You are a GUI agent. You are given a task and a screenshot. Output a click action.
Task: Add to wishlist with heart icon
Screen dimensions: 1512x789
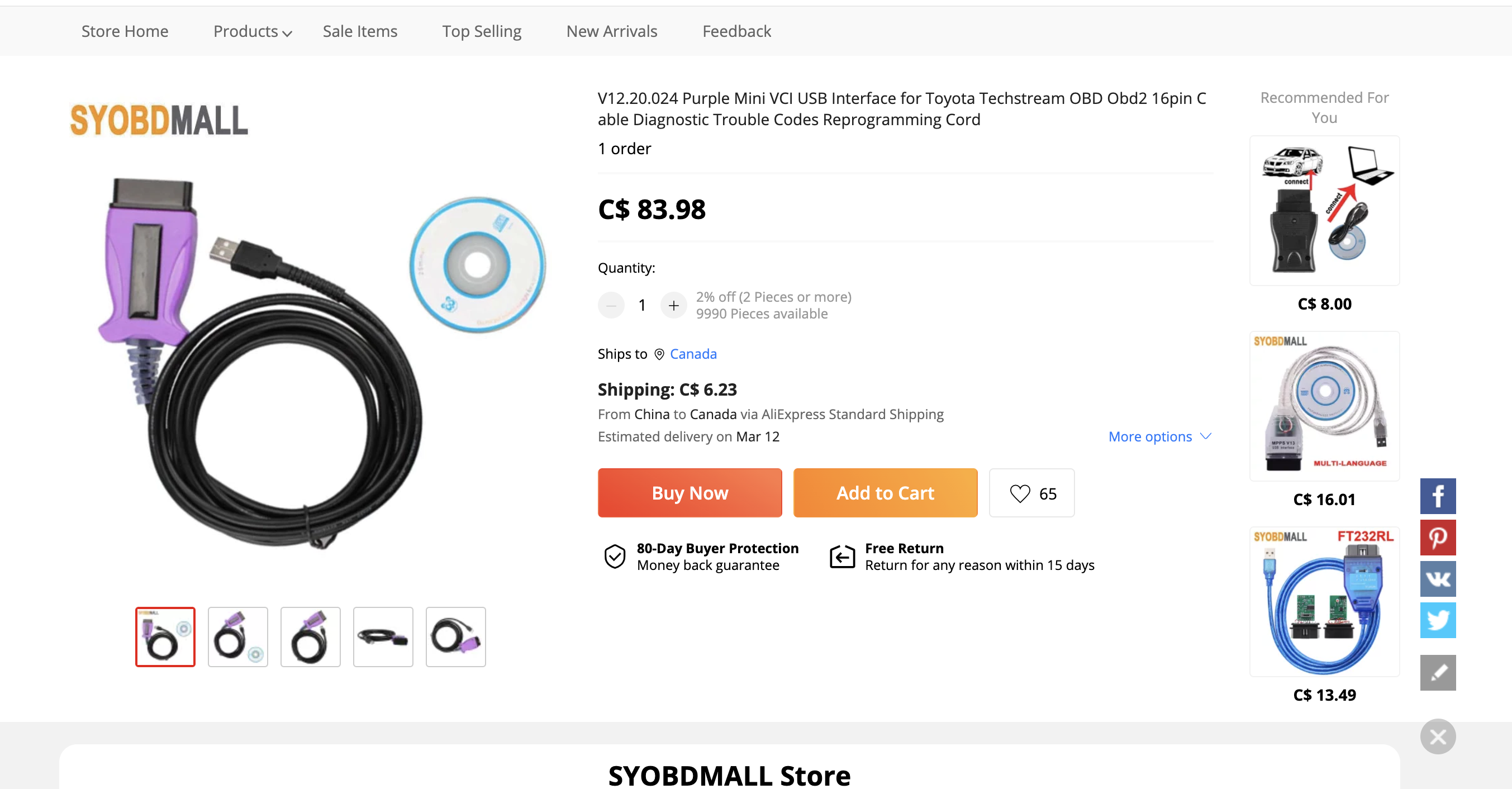point(1031,493)
